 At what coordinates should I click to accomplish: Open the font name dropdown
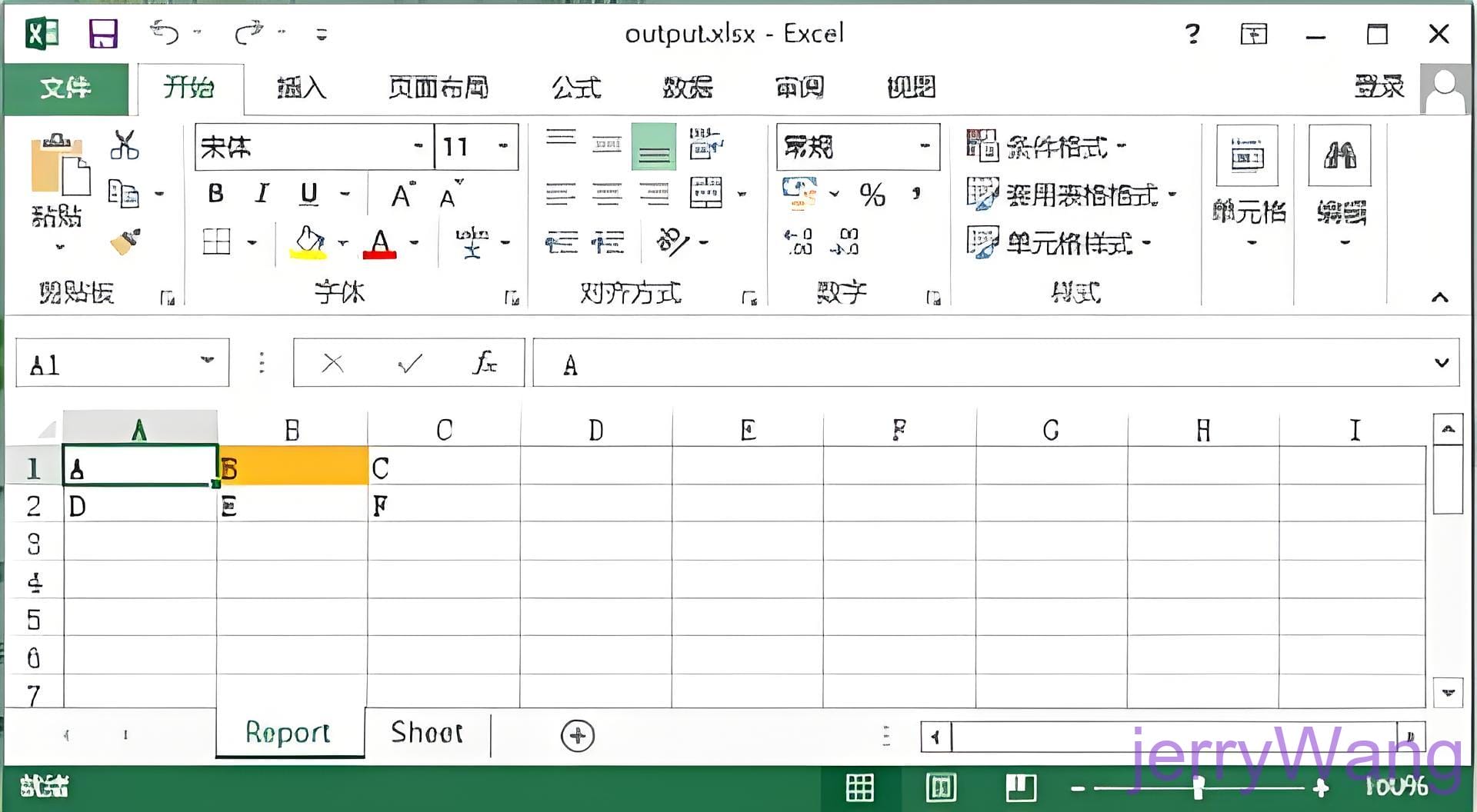418,146
